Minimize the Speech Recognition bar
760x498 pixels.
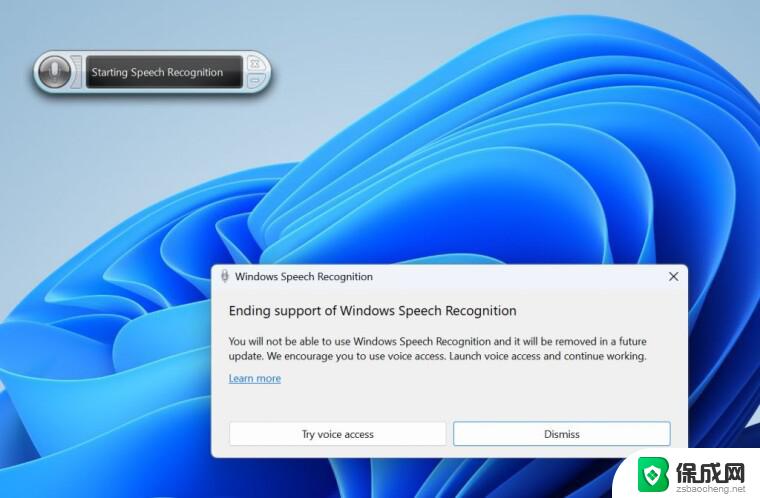coord(255,80)
